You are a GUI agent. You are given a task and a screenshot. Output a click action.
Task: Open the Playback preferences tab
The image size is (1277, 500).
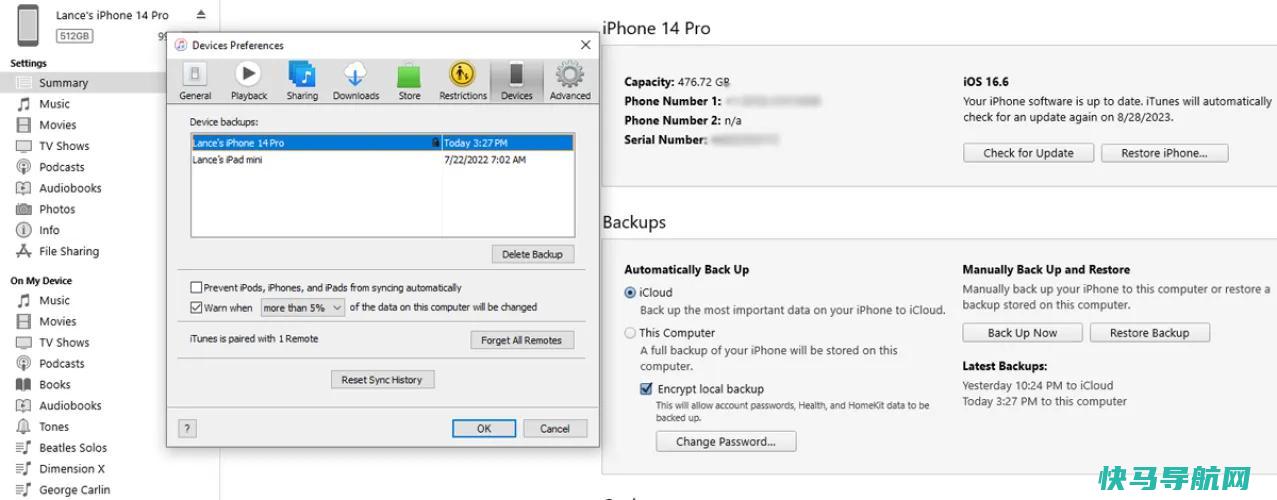tap(248, 81)
